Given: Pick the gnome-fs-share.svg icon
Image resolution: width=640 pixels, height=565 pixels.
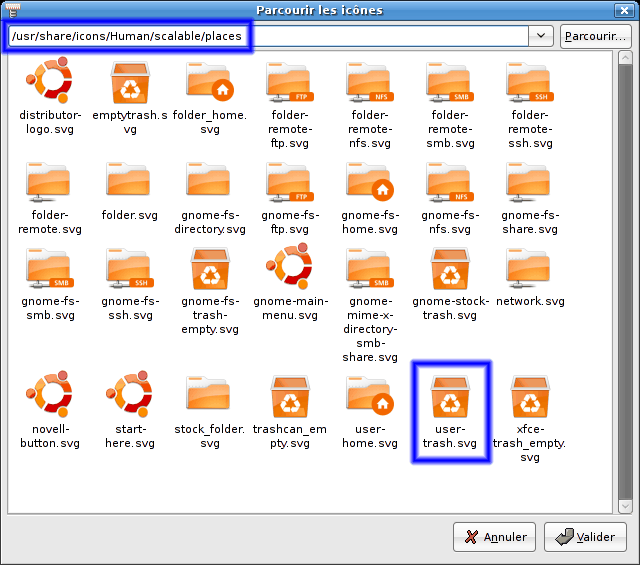Looking at the screenshot, I should click(x=528, y=182).
